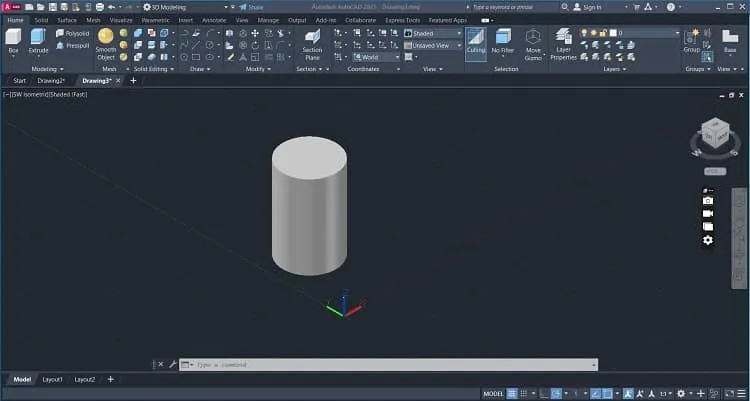Toggle layer lock padlock icon
Viewport: 750px width, 401px height.
coord(603,33)
